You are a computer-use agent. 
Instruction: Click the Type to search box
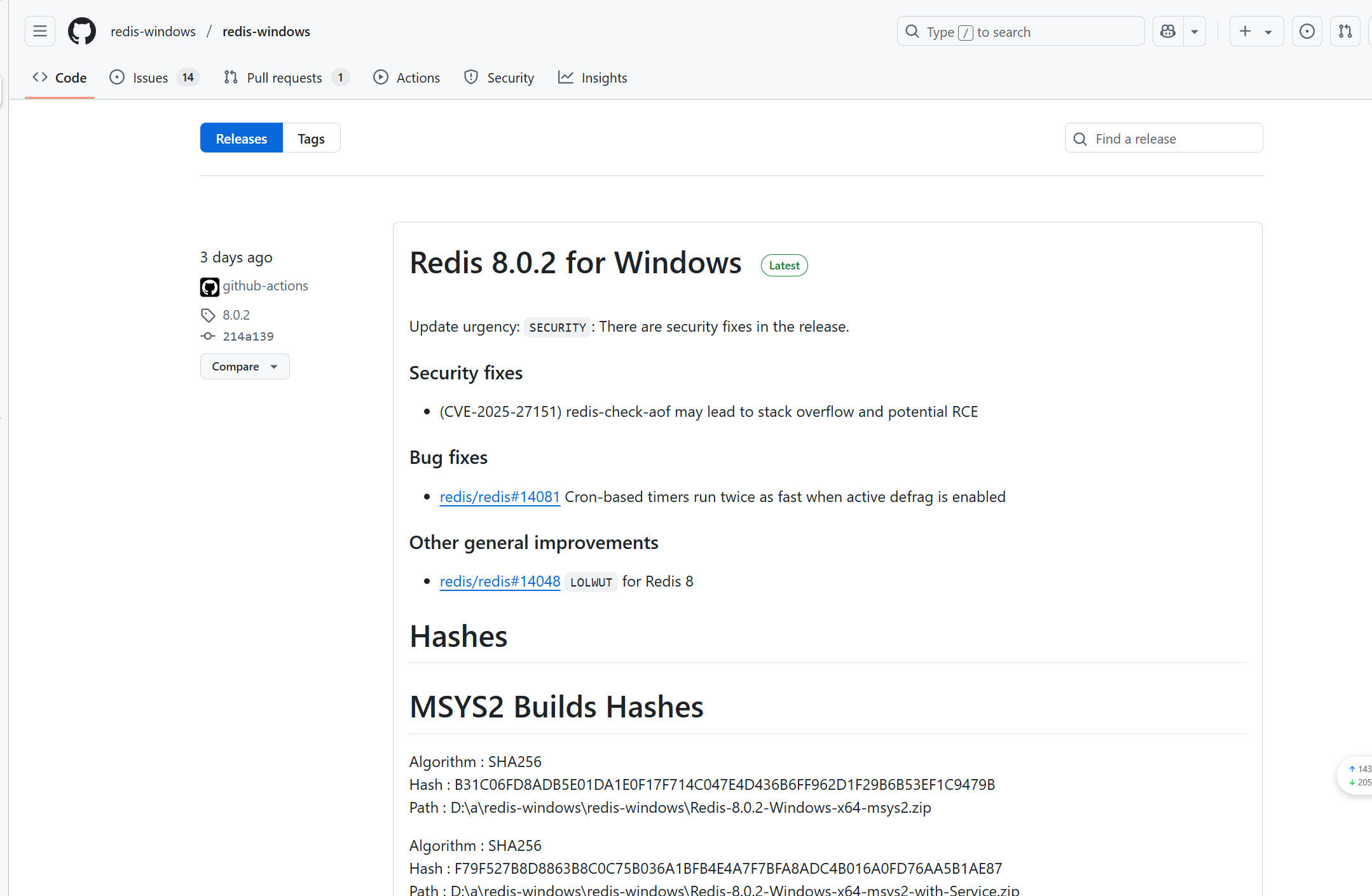click(x=1022, y=32)
